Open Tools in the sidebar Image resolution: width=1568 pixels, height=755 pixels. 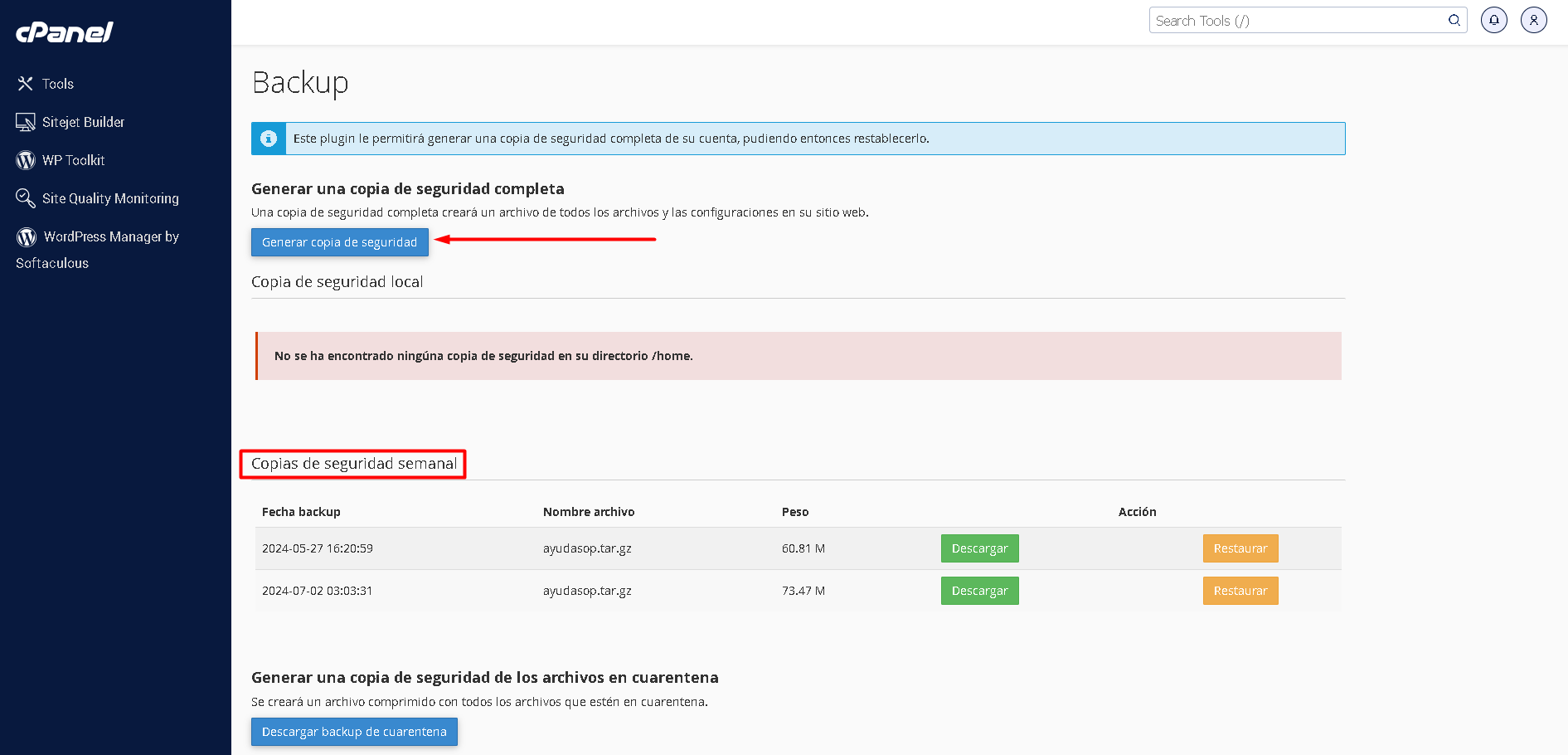58,84
